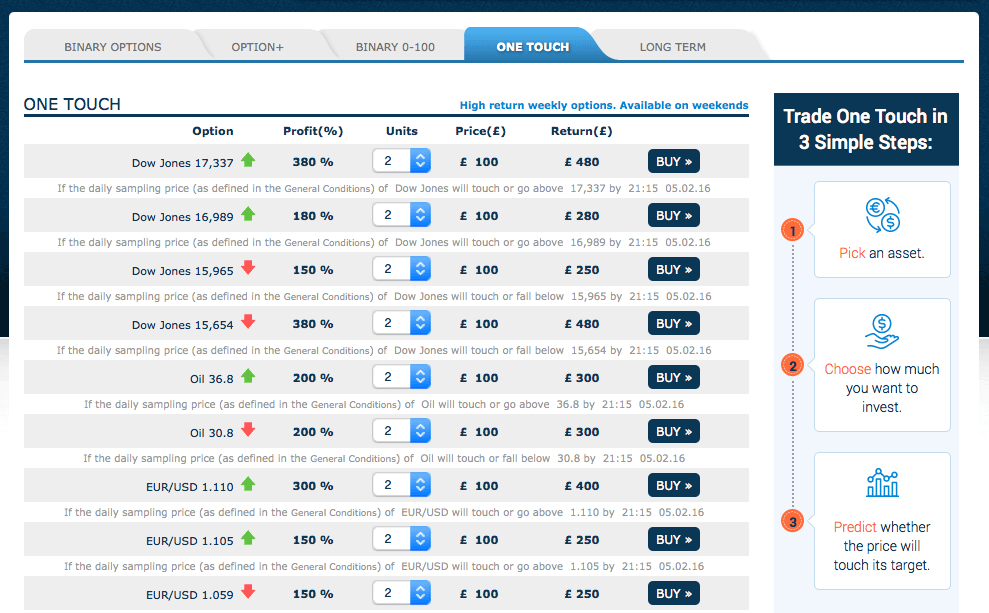989x613 pixels.
Task: Click the green up arrow beside Oil 36.8
Action: tap(248, 376)
